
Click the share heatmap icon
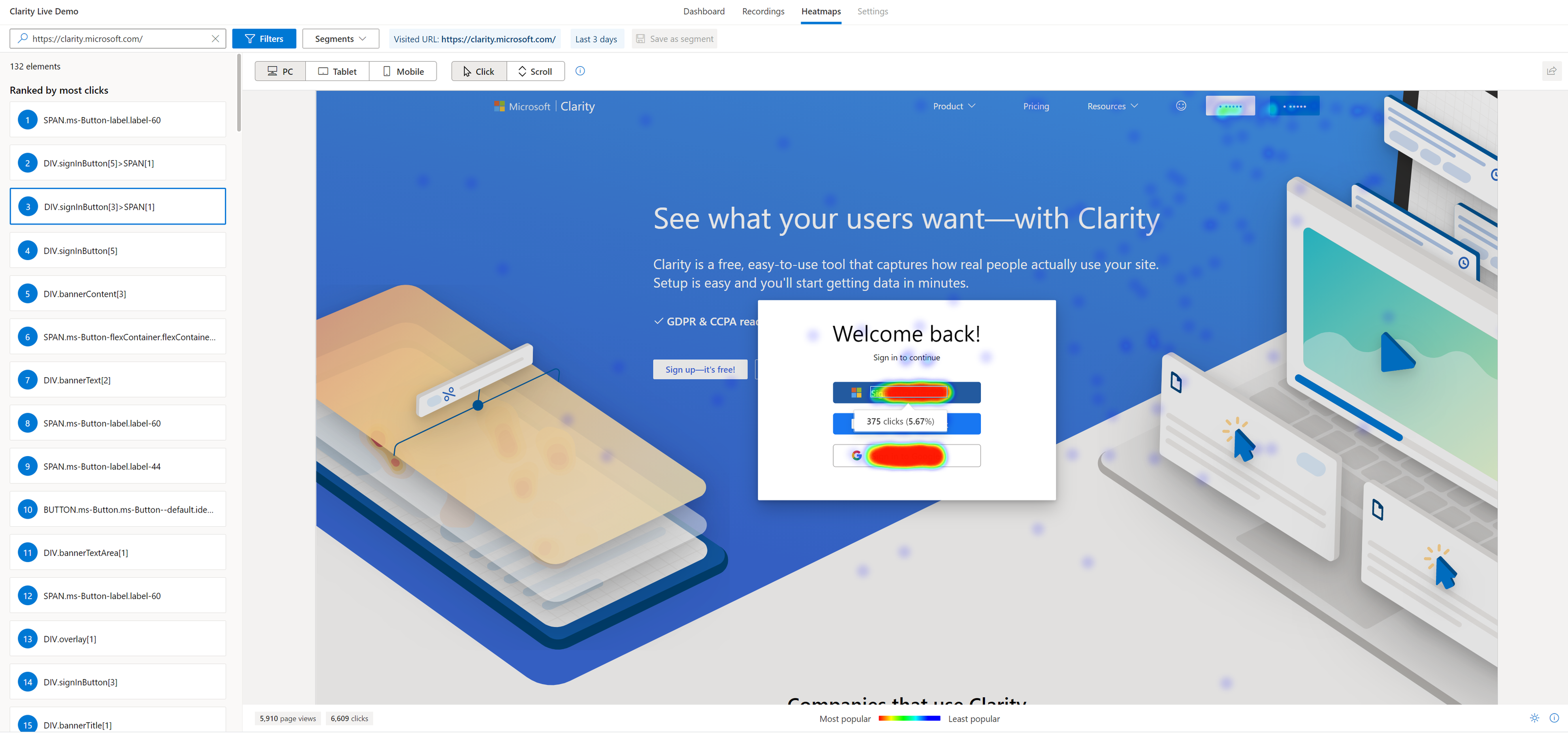(x=1552, y=71)
